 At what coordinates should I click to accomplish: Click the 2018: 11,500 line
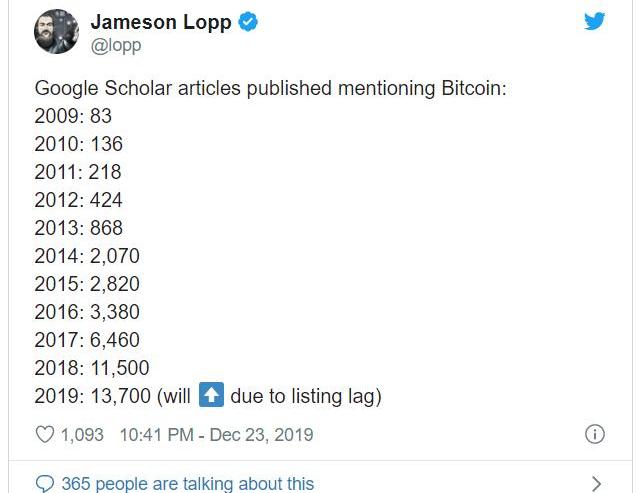pos(92,368)
